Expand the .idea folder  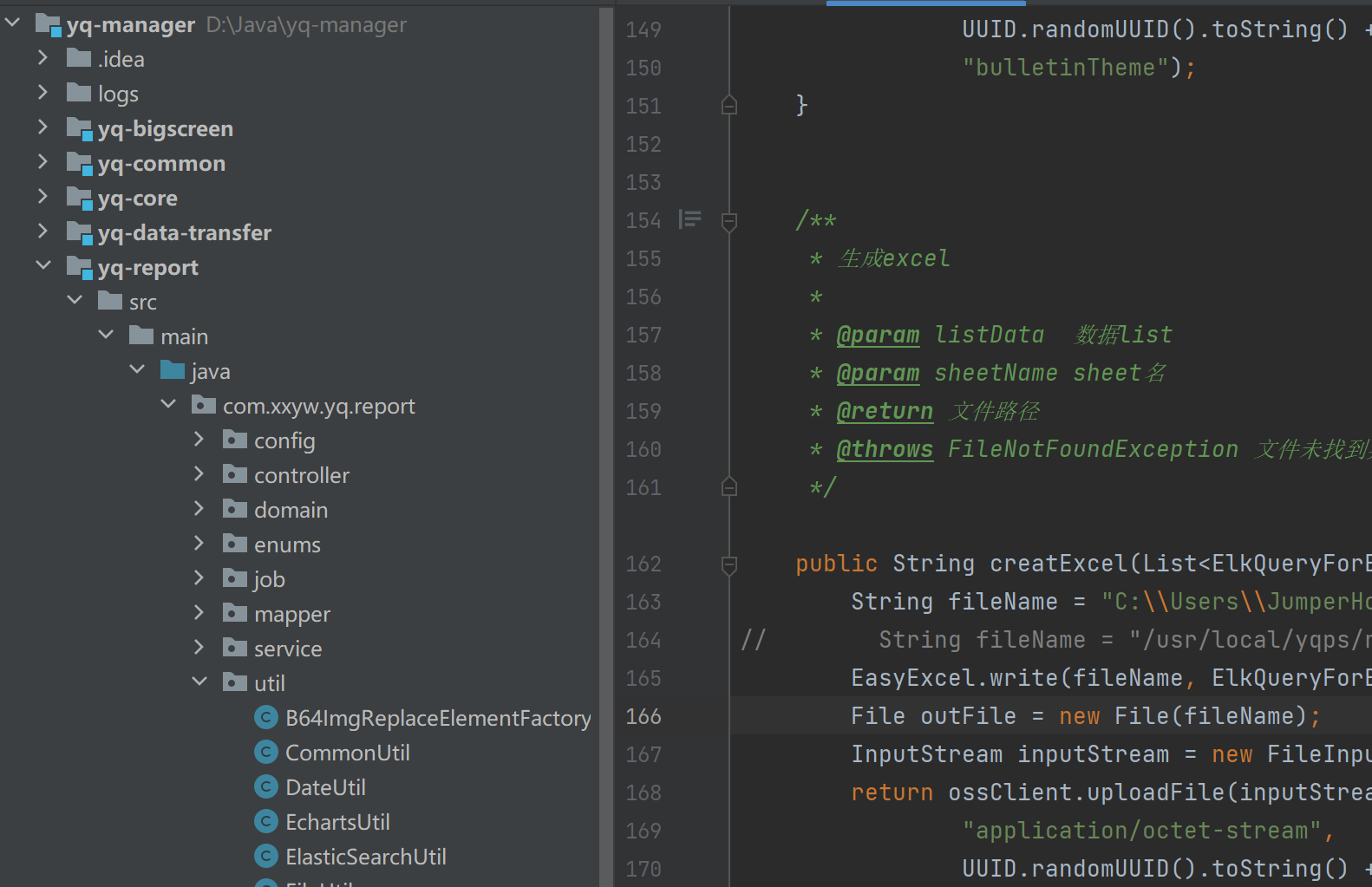tap(42, 58)
